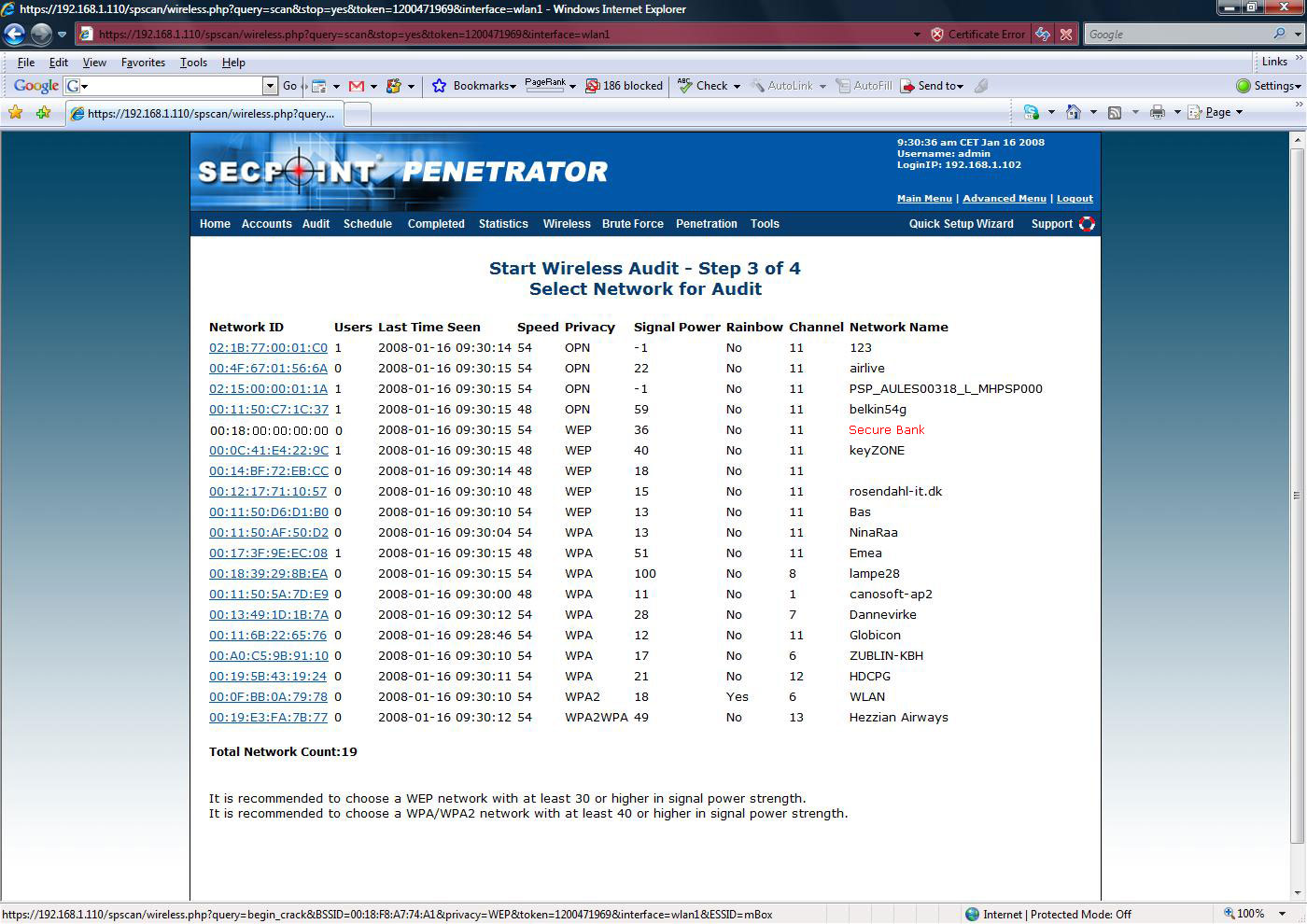Open the Gmail icon in the Google toolbar
1307x924 pixels.
pos(356,86)
